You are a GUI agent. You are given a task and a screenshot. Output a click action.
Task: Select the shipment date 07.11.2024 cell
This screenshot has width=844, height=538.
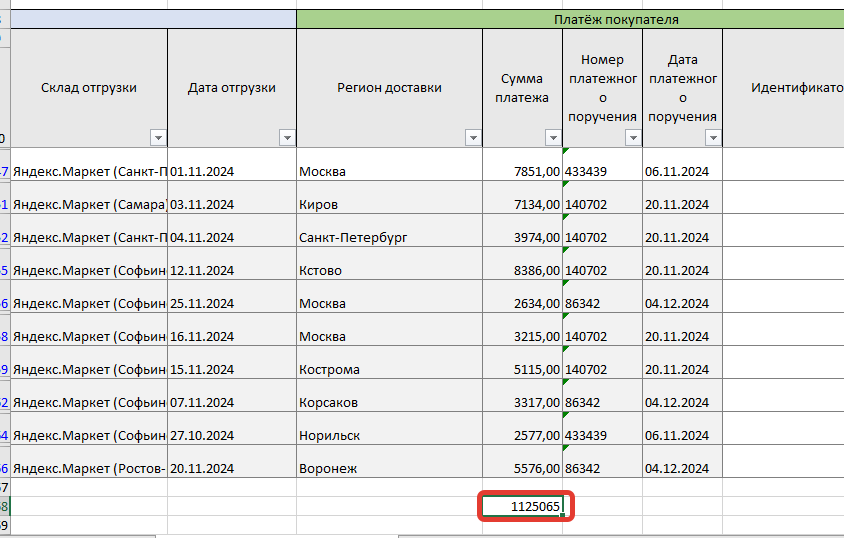pyautogui.click(x=232, y=395)
